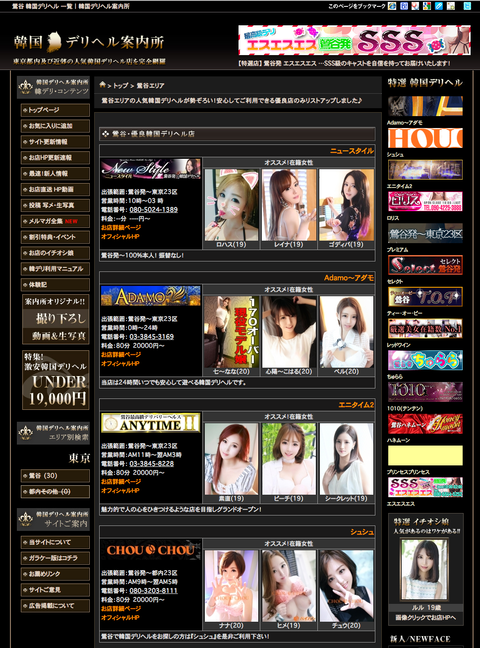
Task: Open オフィシャルHP for ニュースタイル
Action: pos(120,237)
